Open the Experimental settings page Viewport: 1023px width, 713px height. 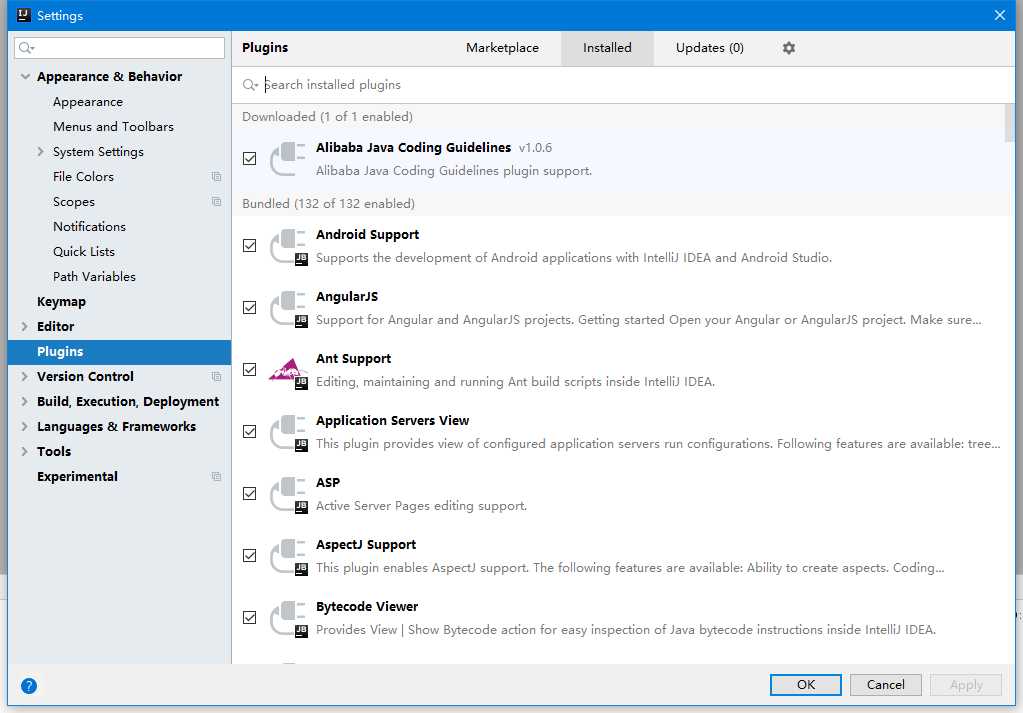77,477
